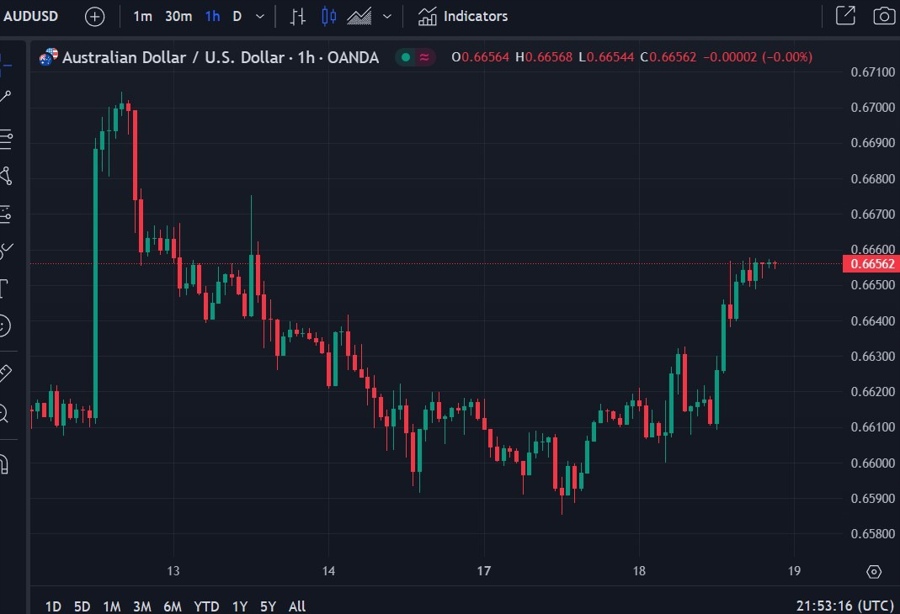
Task: Select the ruler Measure tool
Action: (x=5, y=374)
